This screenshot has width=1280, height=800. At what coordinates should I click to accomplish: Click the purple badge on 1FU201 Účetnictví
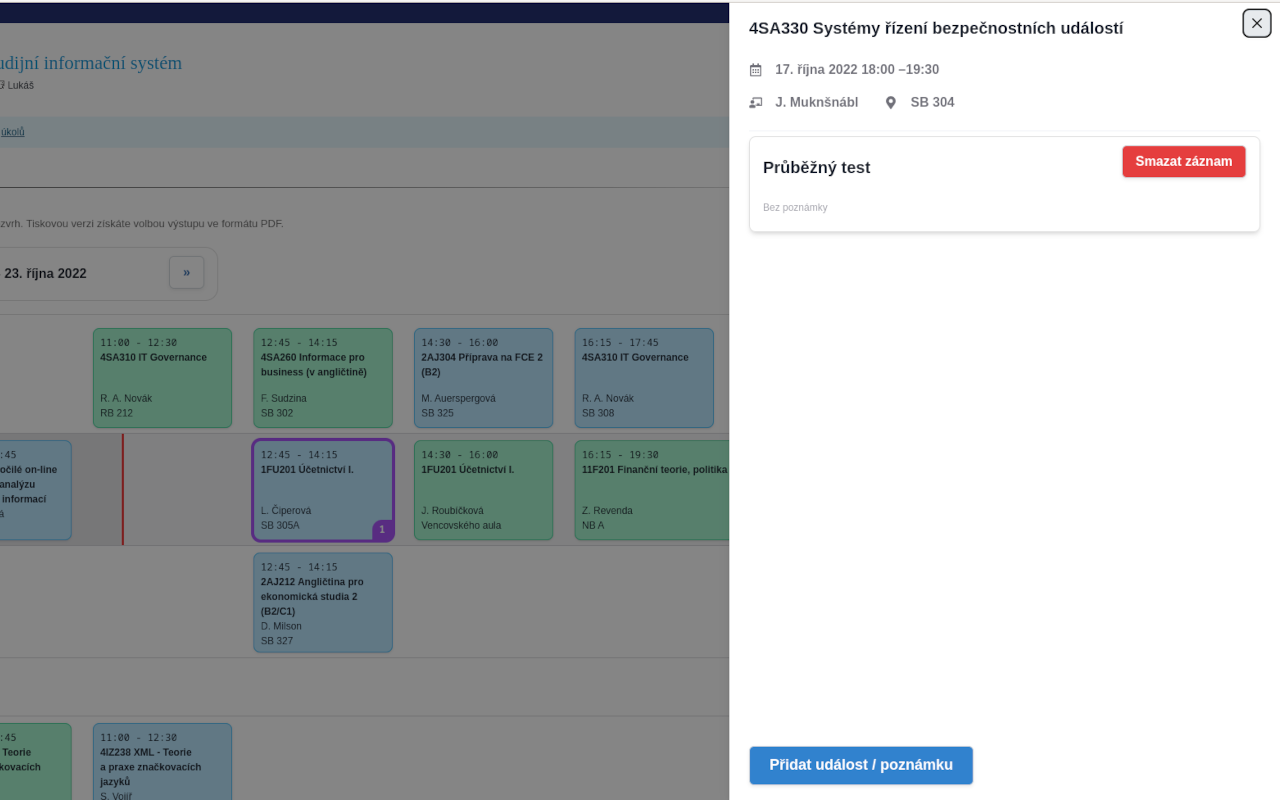(x=382, y=530)
